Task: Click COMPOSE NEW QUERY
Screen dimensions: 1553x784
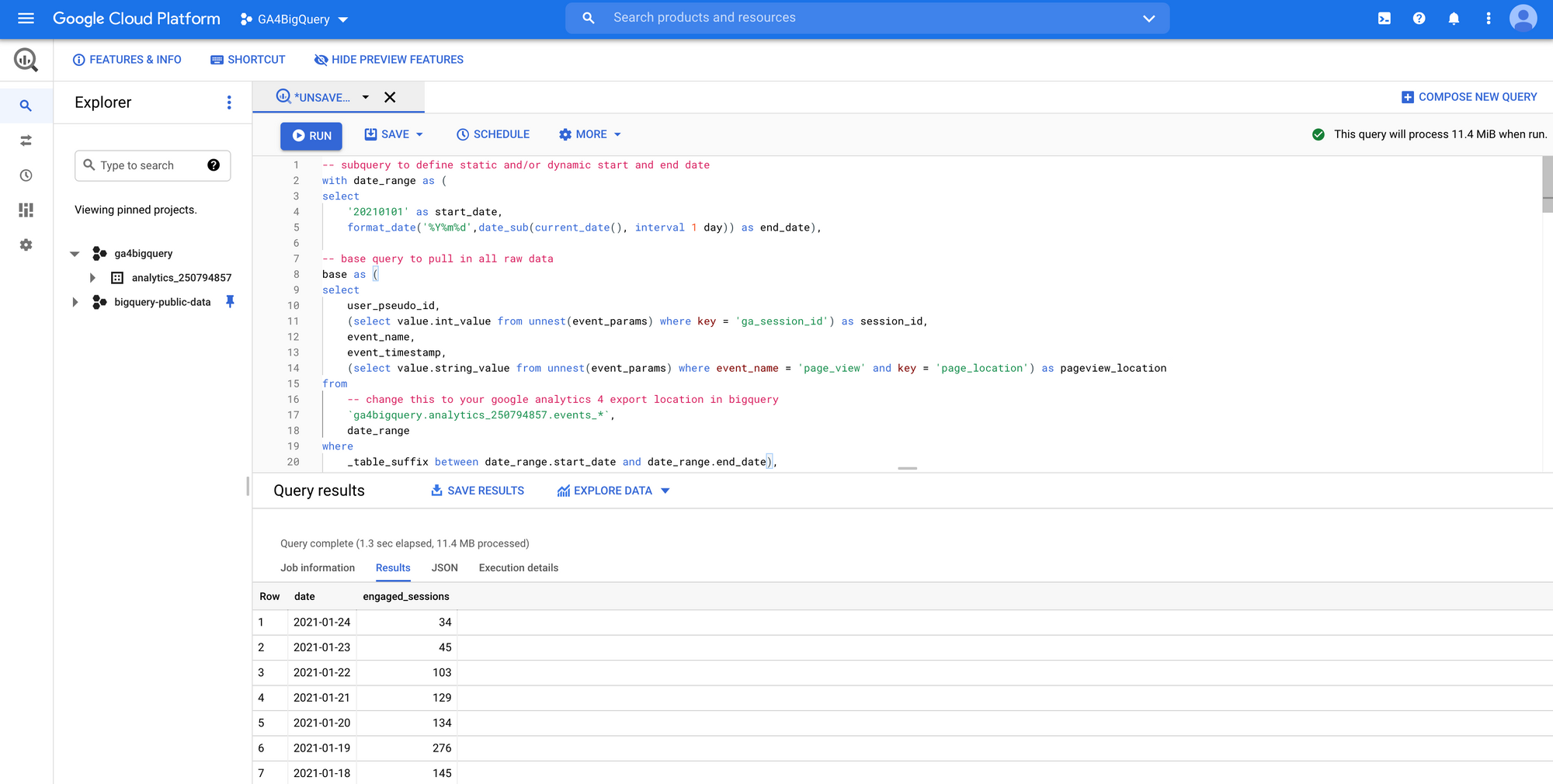Action: [x=1468, y=97]
